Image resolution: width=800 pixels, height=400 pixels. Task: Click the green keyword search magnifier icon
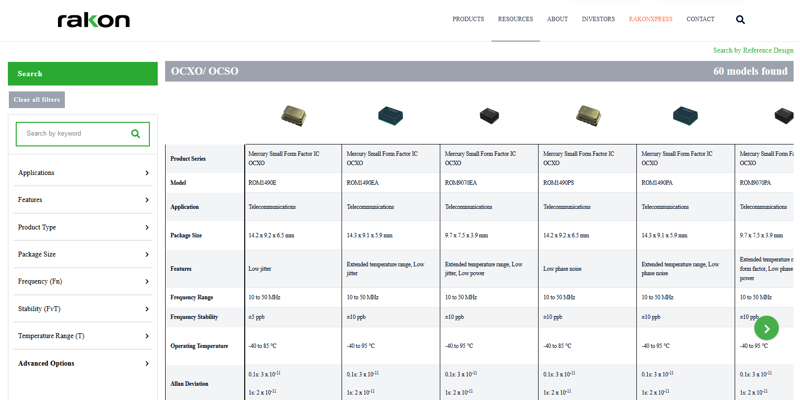click(135, 134)
